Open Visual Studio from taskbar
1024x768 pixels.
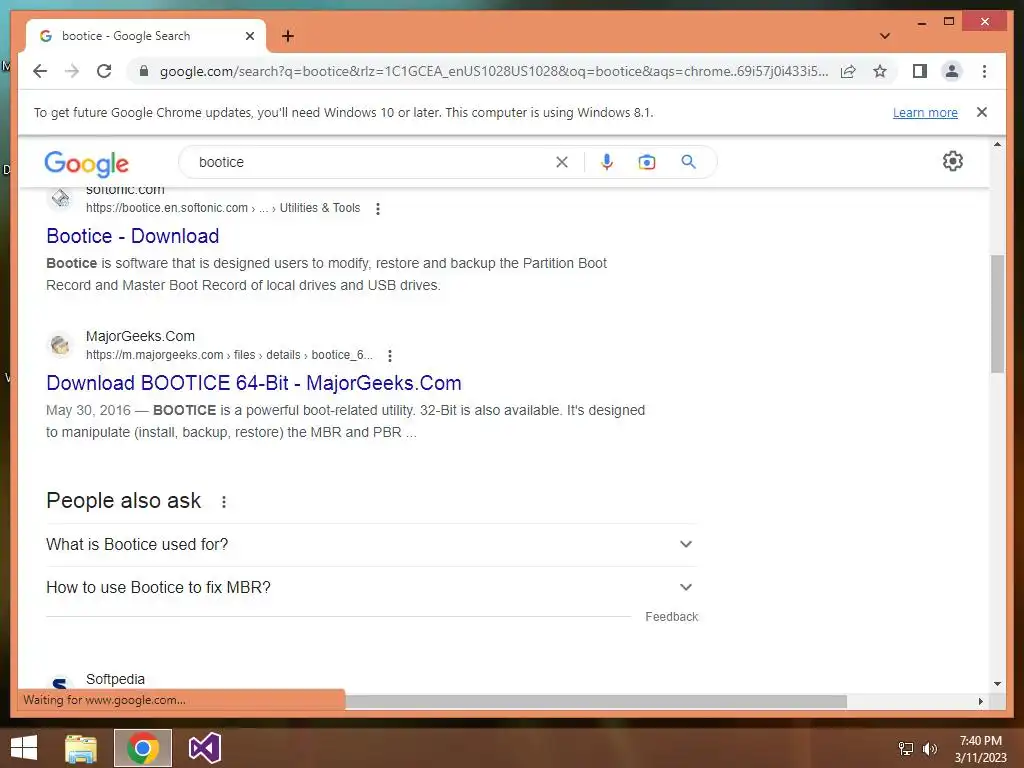204,748
